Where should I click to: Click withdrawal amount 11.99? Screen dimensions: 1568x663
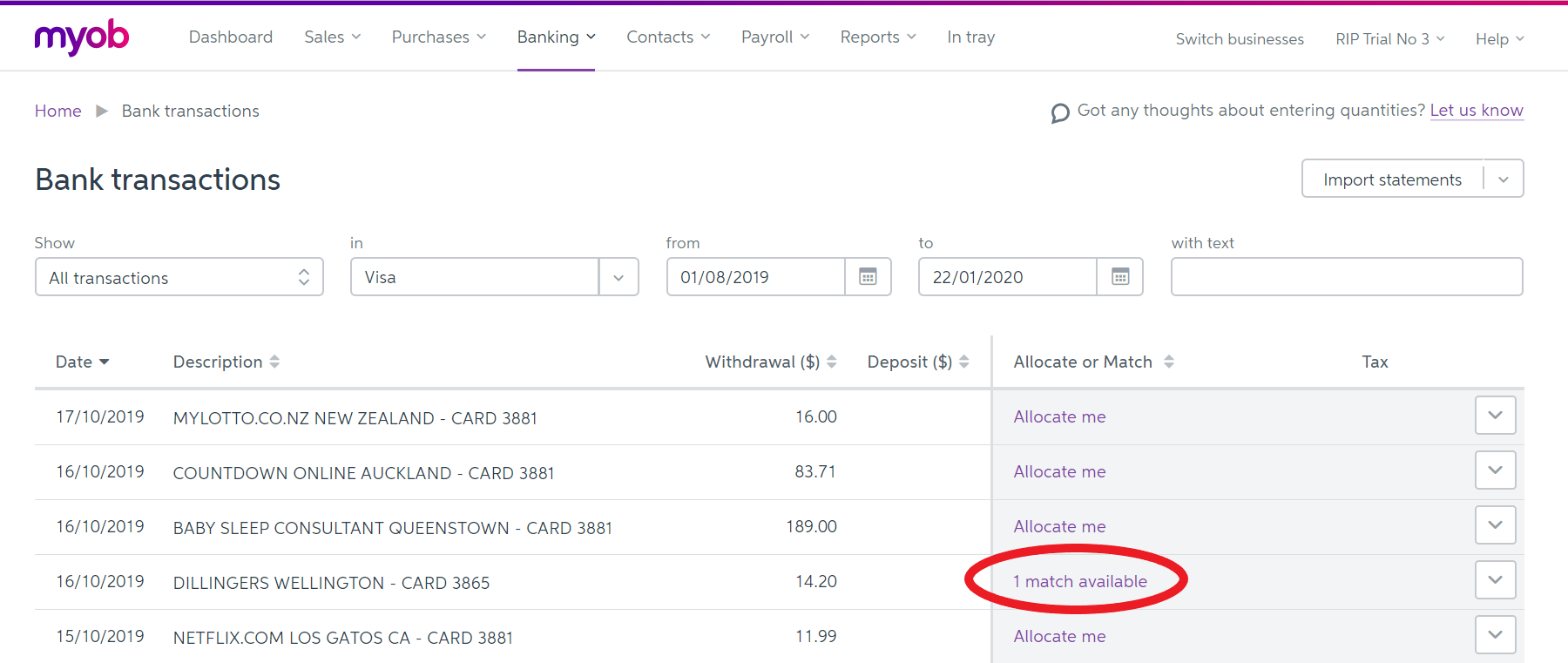pyautogui.click(x=816, y=636)
